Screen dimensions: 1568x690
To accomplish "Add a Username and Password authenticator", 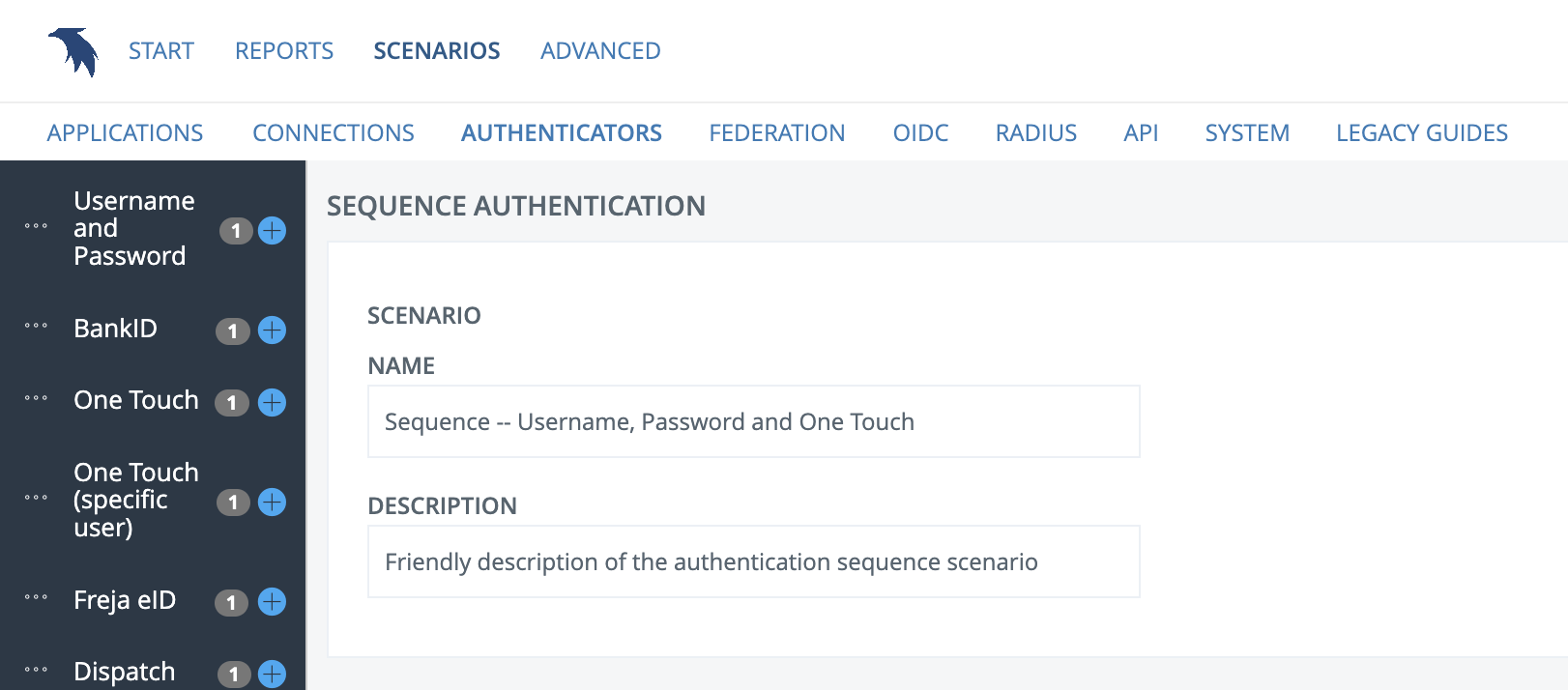I will tap(273, 231).
